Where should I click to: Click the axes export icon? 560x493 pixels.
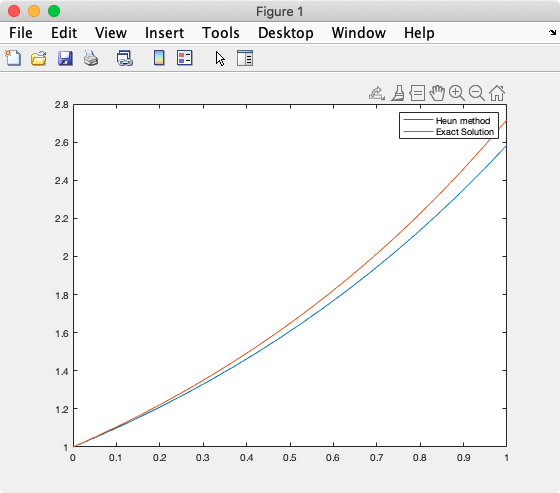click(377, 93)
